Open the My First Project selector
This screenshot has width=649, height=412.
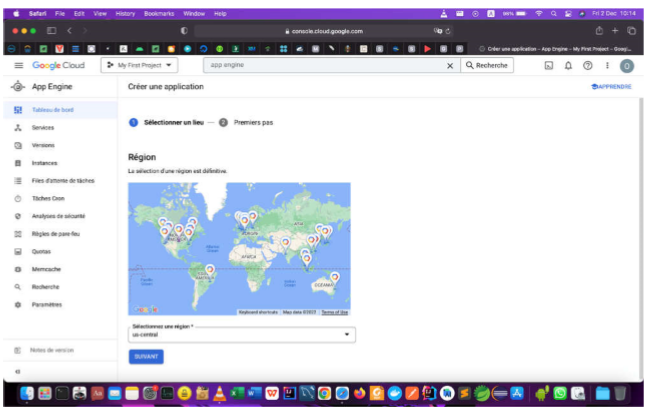pos(139,65)
